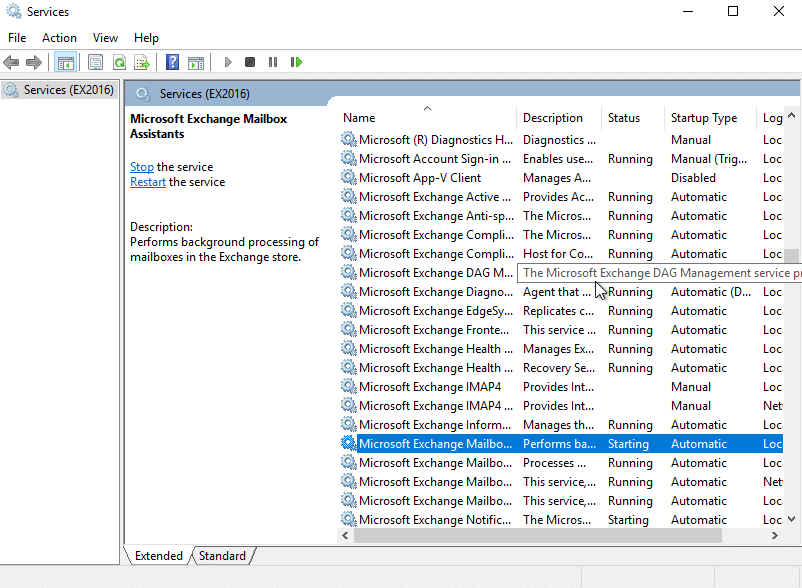Screen dimensions: 802x588
Task: Switch to the Standard tab
Action: click(222, 556)
